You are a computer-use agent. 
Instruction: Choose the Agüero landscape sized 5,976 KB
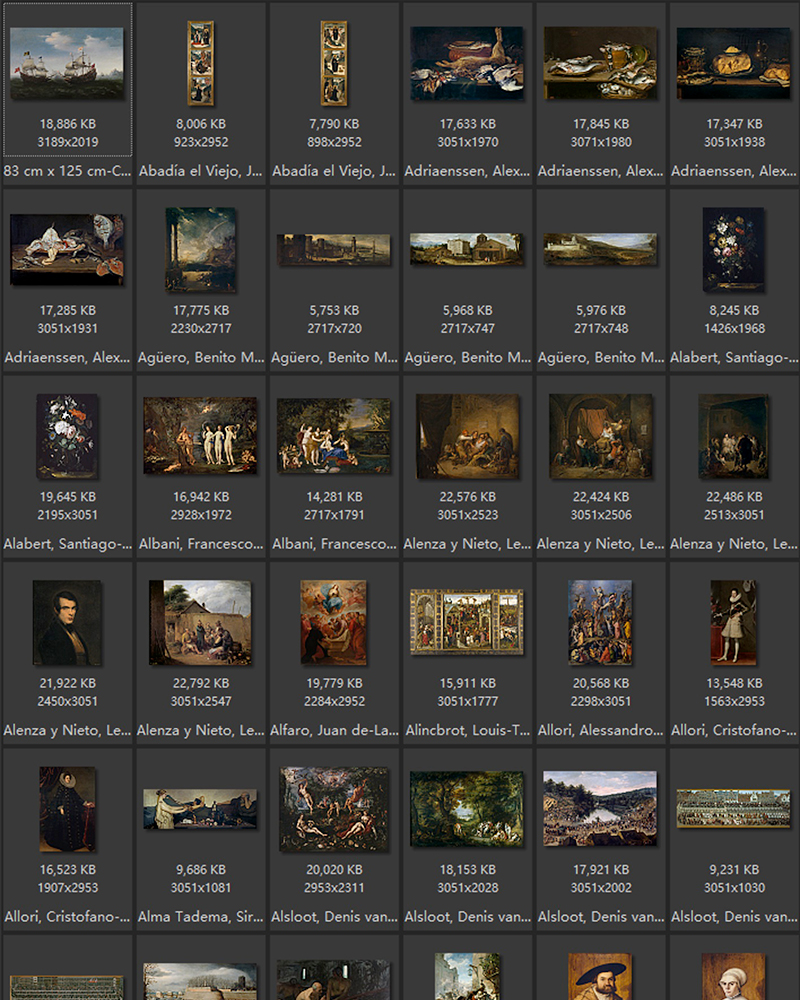600,250
